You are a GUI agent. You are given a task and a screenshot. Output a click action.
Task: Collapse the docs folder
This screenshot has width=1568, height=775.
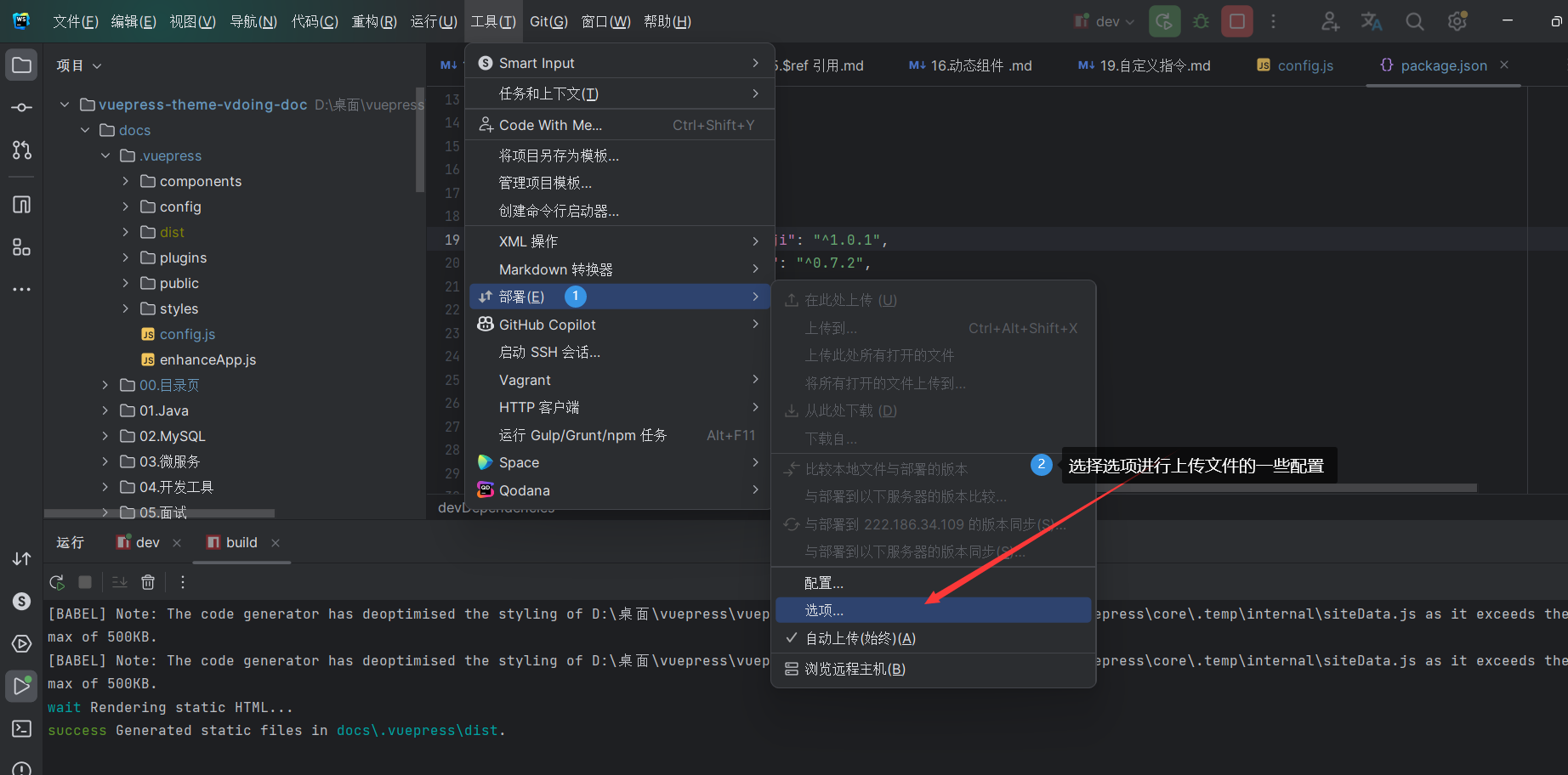[x=85, y=130]
